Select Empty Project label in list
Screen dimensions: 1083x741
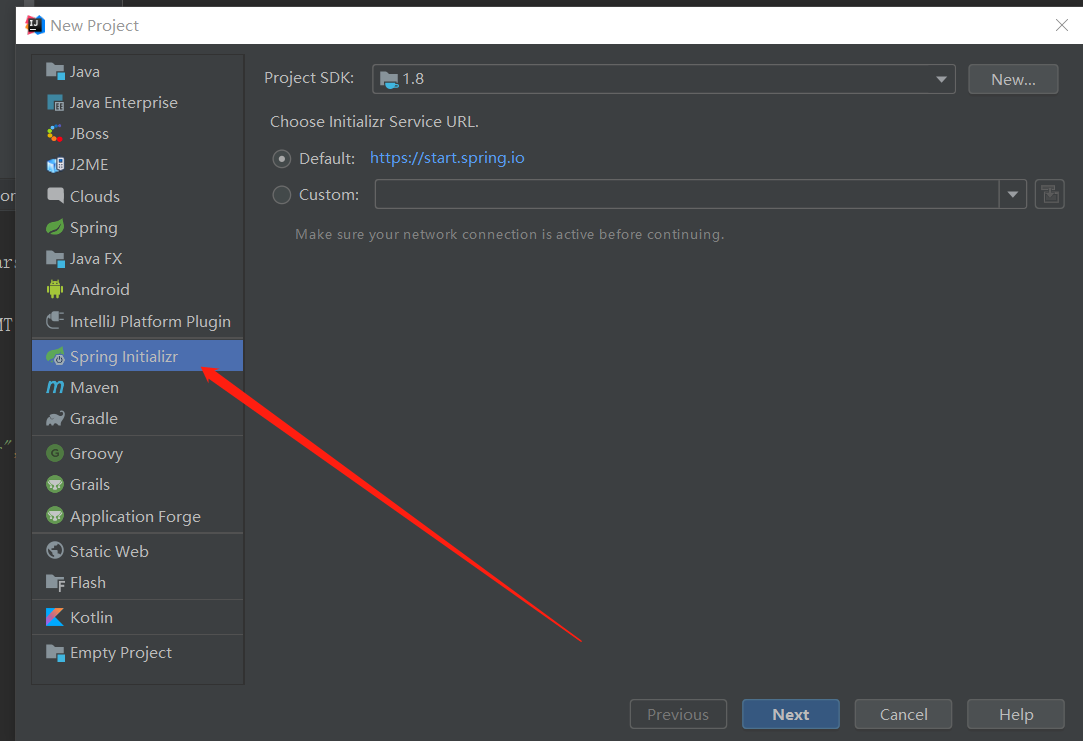tap(121, 653)
